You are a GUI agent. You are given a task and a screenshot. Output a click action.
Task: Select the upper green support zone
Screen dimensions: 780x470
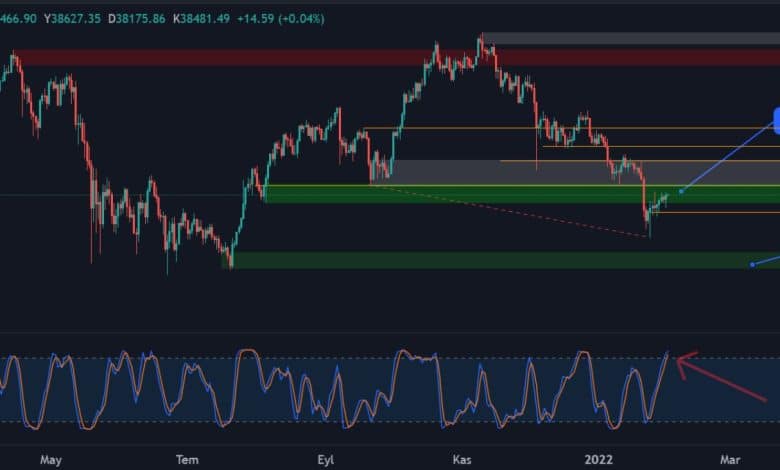pyautogui.click(x=450, y=194)
